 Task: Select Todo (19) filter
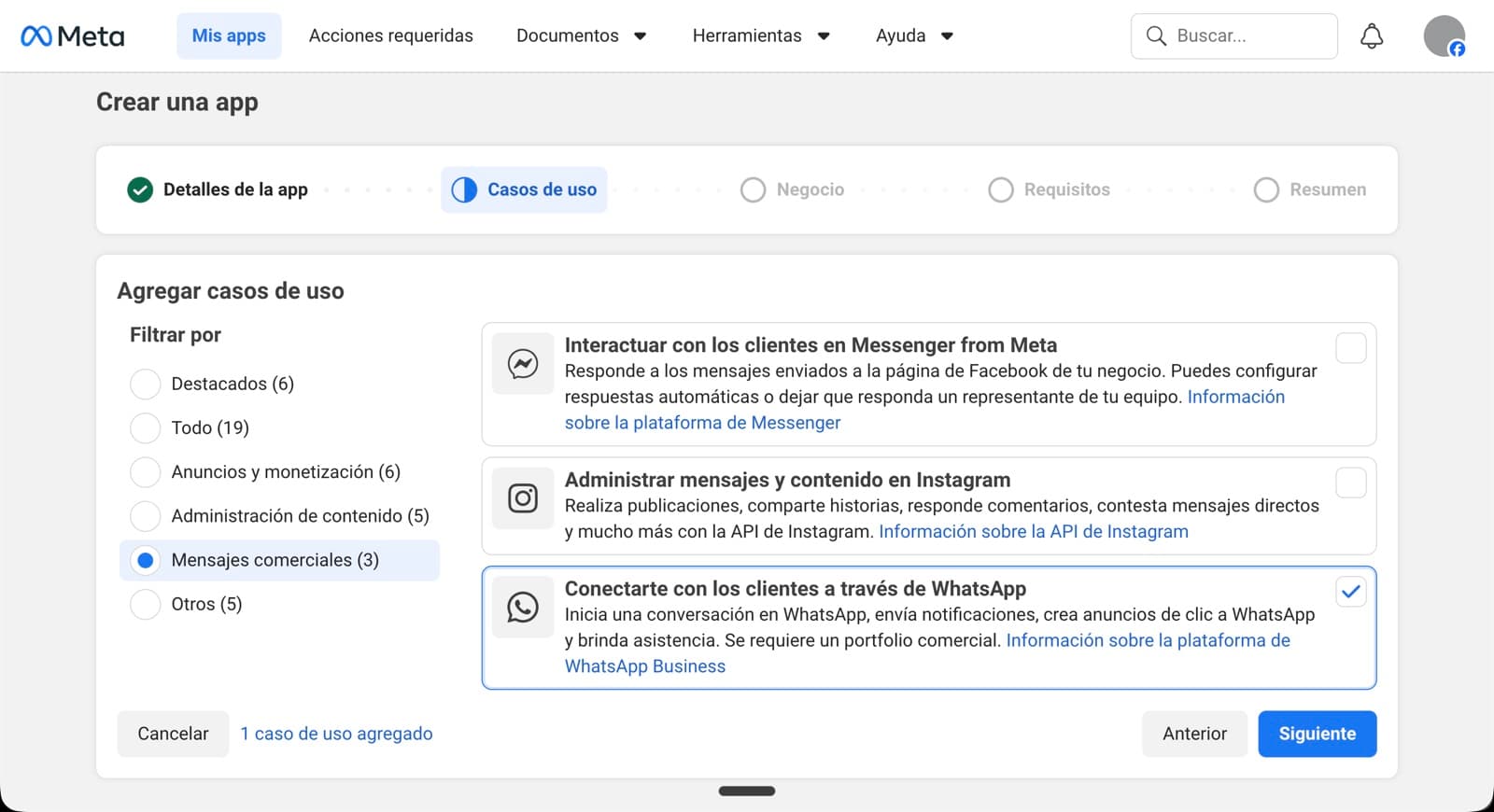(145, 427)
